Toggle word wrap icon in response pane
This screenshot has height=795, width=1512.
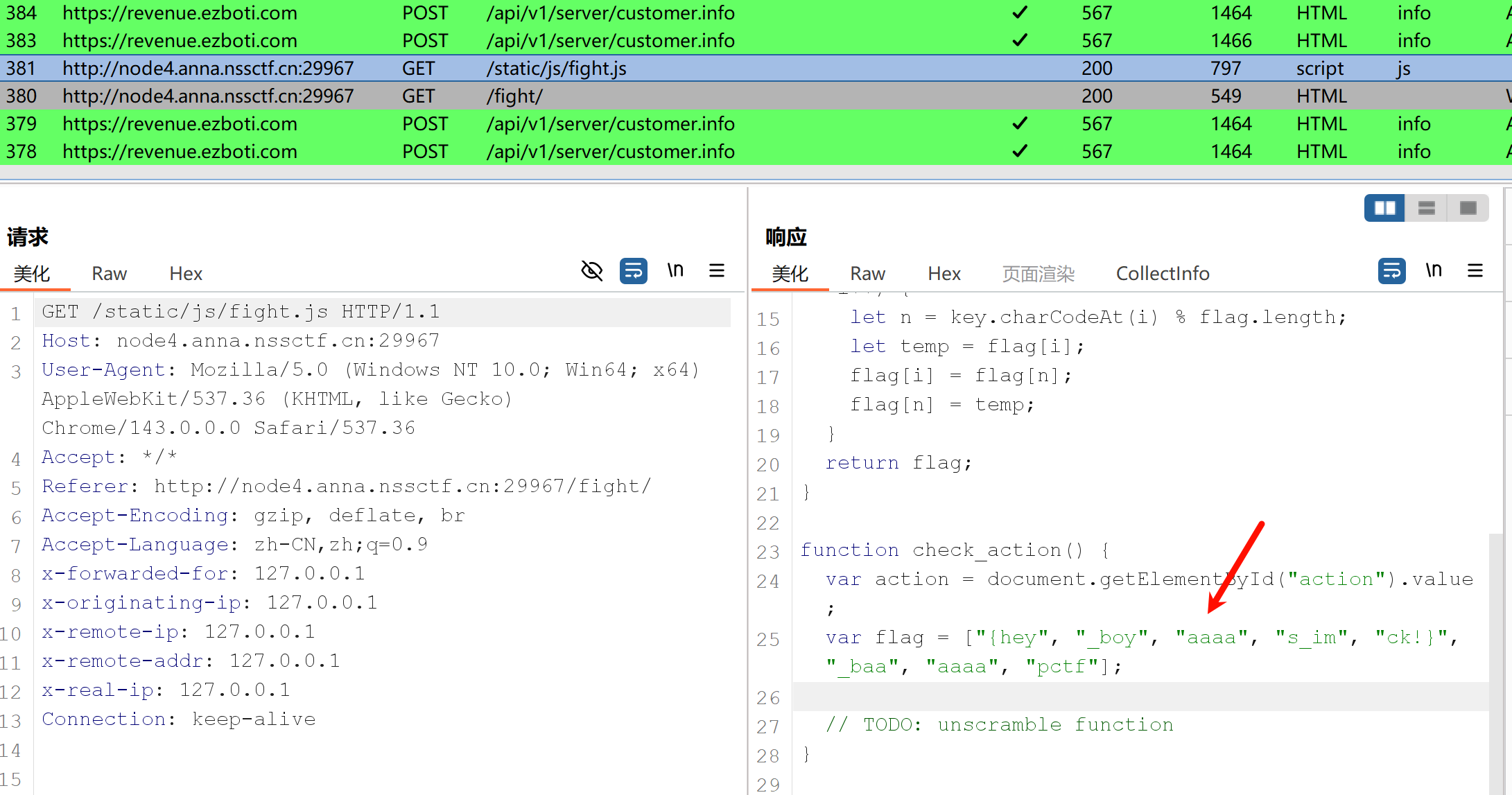point(1391,270)
